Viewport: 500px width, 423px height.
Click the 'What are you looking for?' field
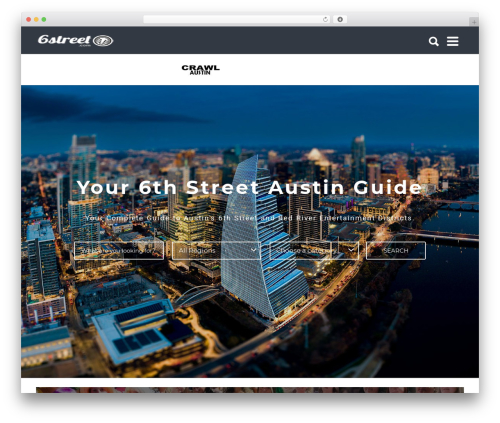[119, 250]
